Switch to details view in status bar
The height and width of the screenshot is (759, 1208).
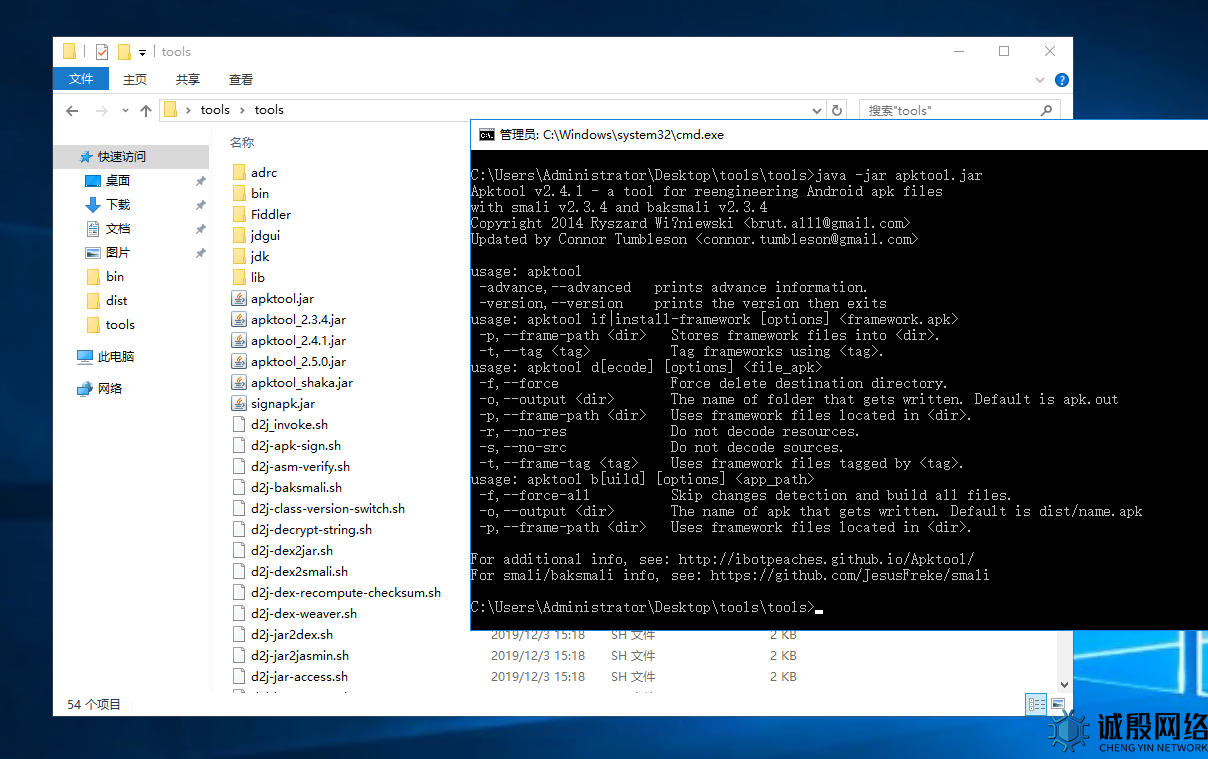(x=1037, y=704)
